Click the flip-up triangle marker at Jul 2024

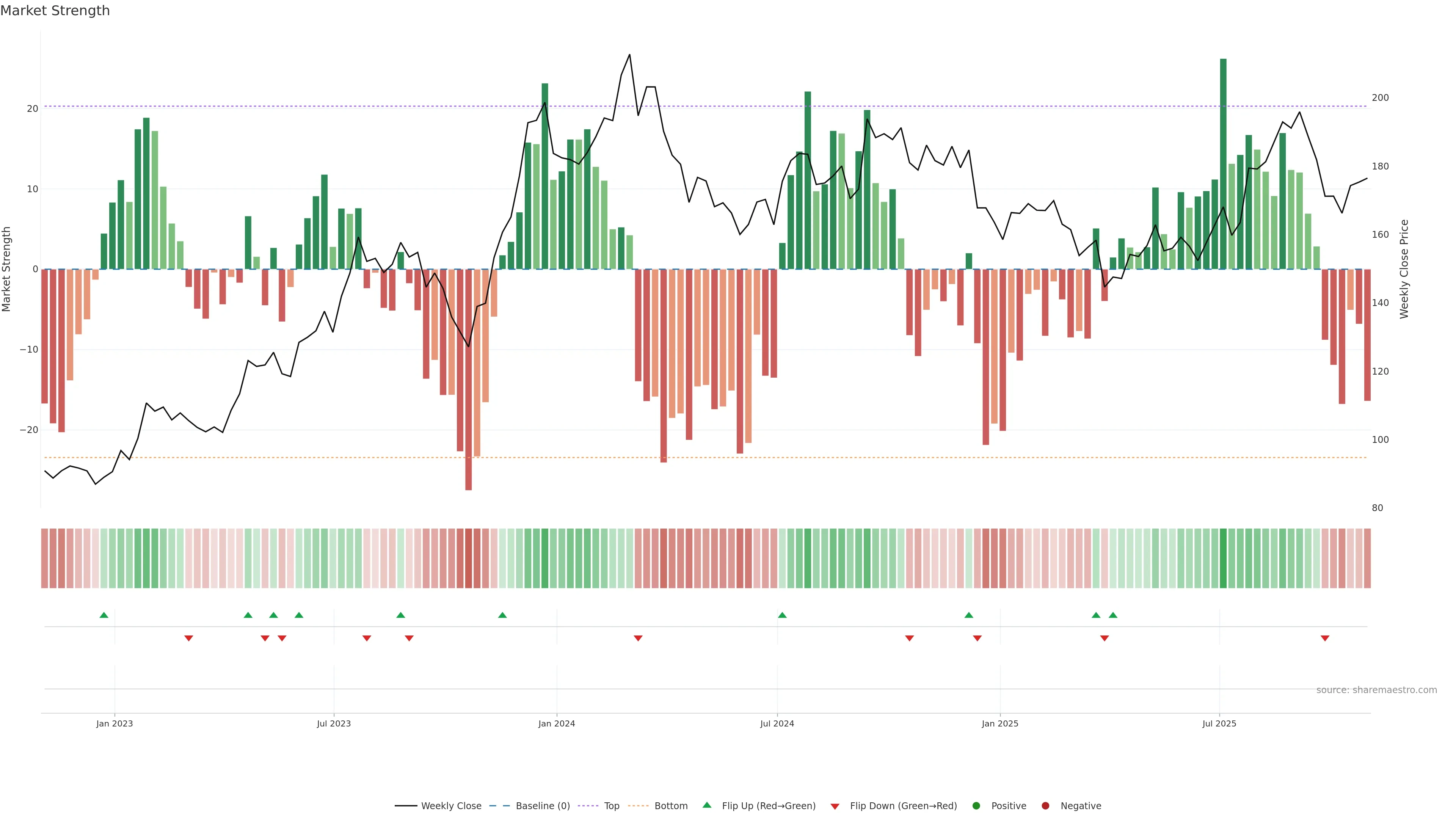point(782,615)
